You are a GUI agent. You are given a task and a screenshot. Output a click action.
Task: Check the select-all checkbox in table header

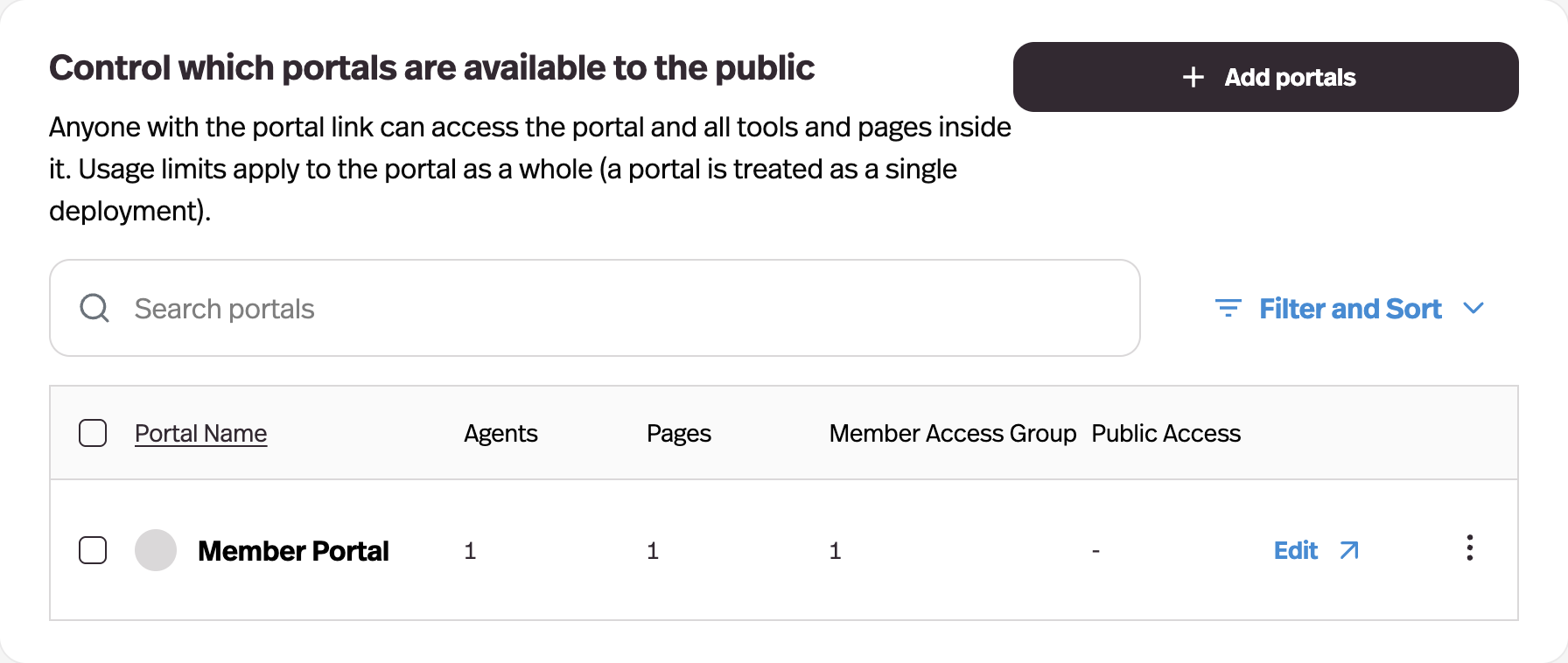pos(92,432)
